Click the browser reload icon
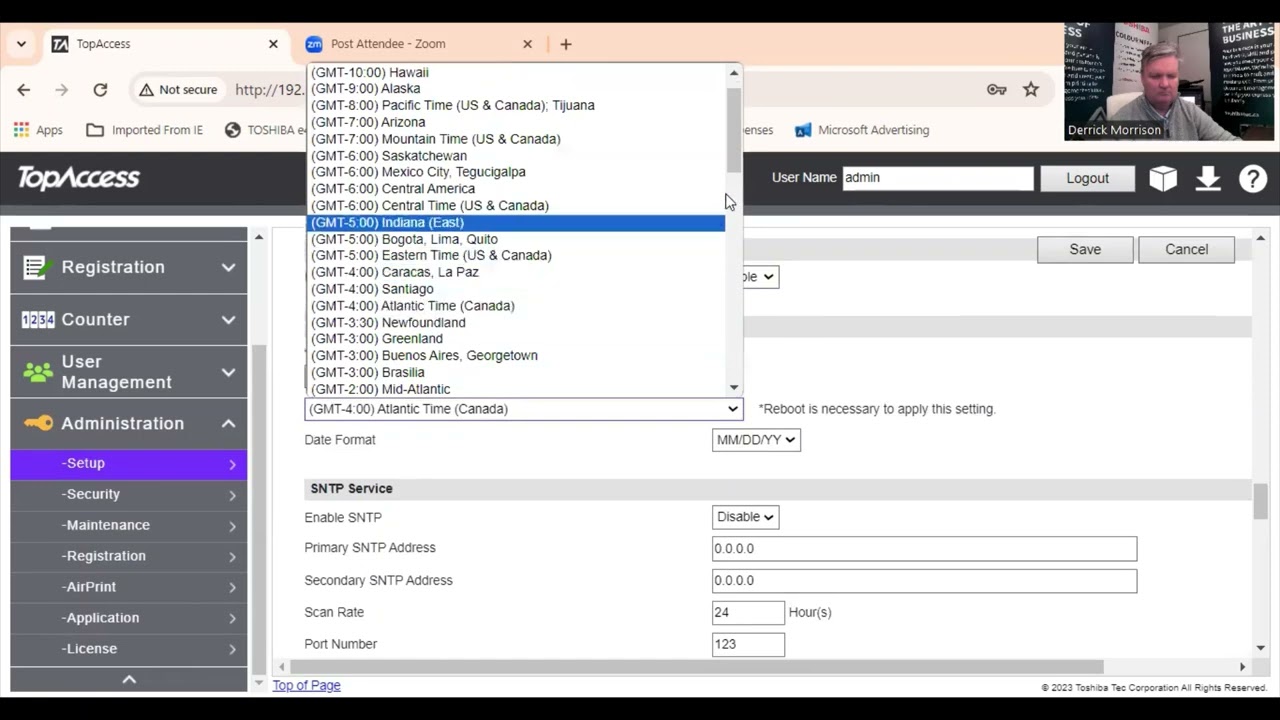Image resolution: width=1280 pixels, height=720 pixels. coord(100,89)
